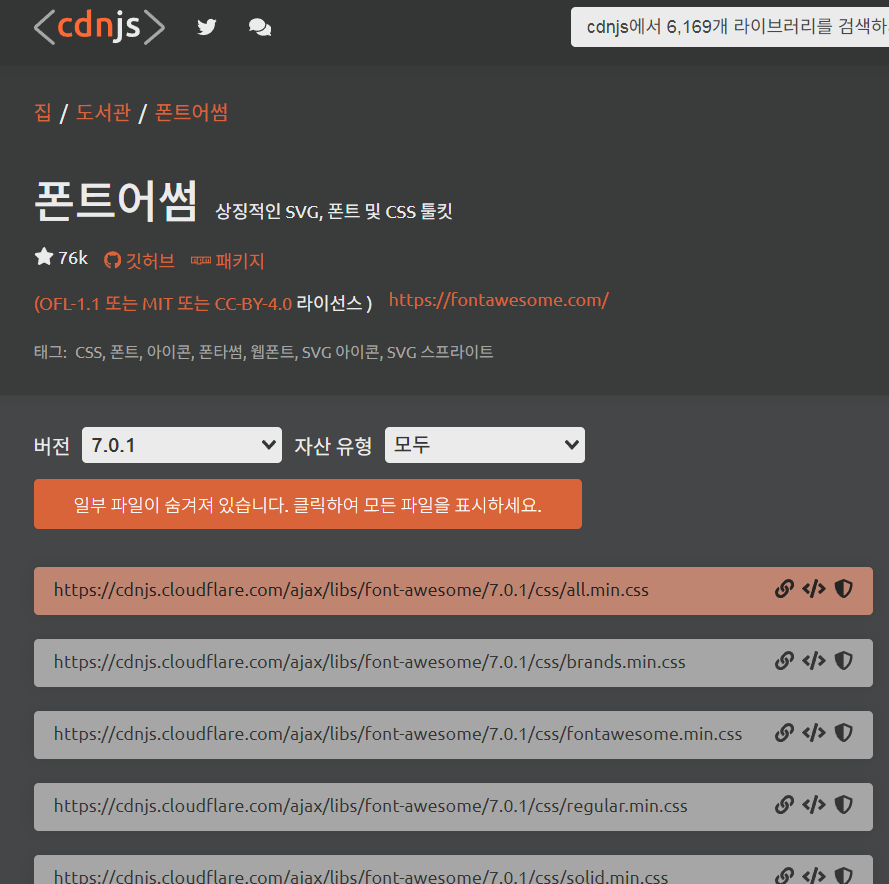Open 도서관 breadcrumb link
Screen dimensions: 889x884
click(103, 112)
